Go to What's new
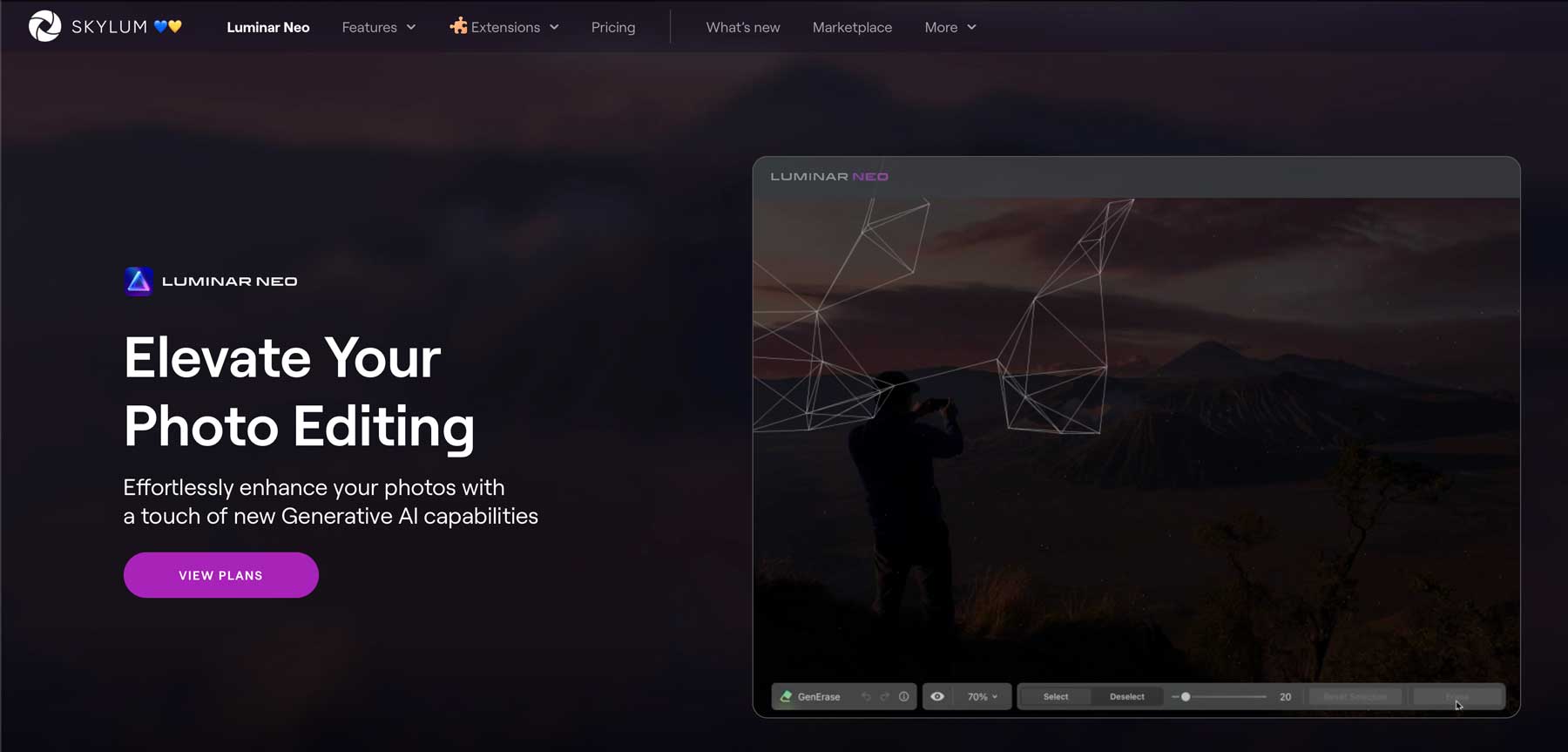This screenshot has width=1568, height=752. [742, 27]
